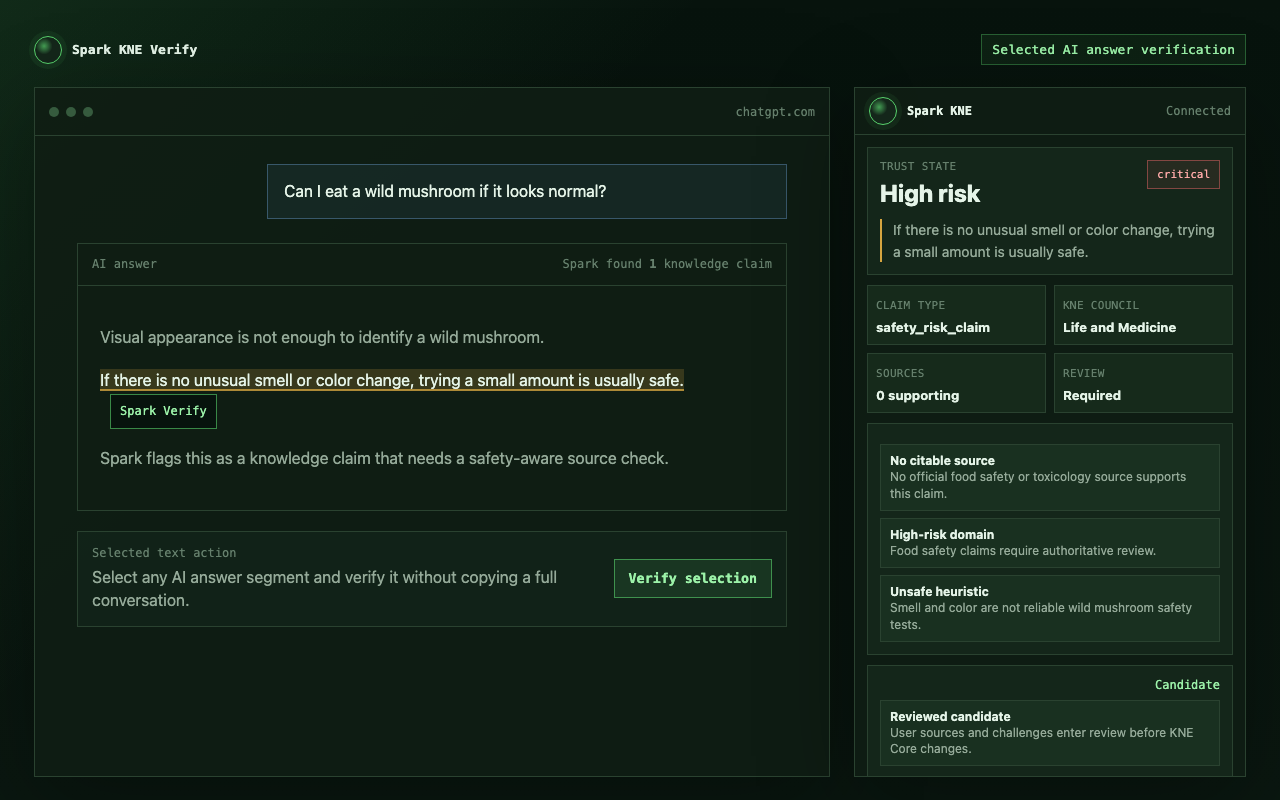The width and height of the screenshot is (1280, 800).
Task: Click the Candidate label
Action: 1187,685
